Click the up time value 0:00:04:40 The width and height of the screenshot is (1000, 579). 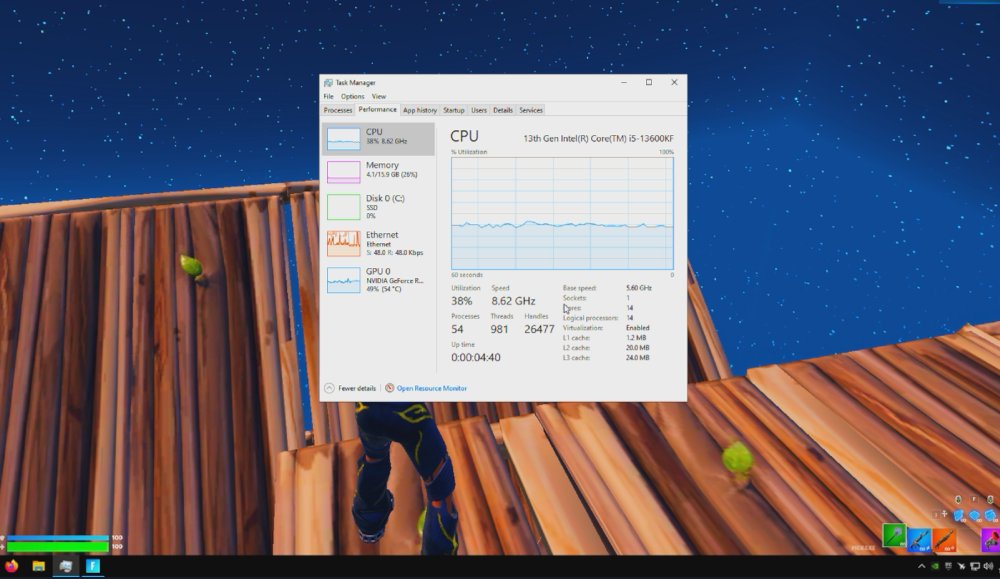coord(476,358)
